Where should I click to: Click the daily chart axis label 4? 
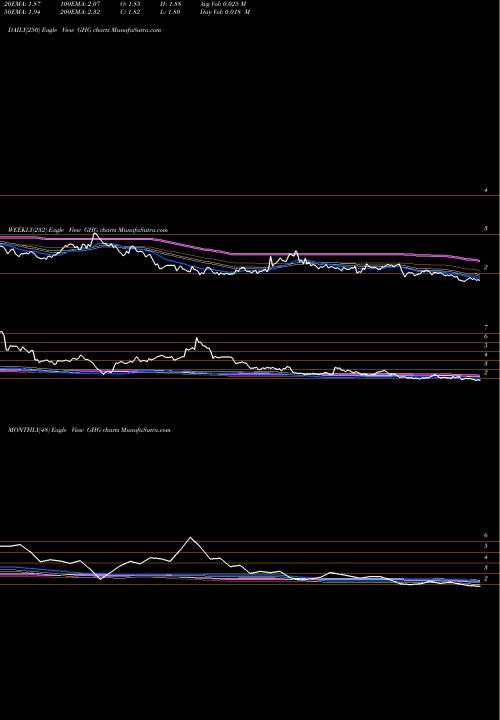coord(486,190)
